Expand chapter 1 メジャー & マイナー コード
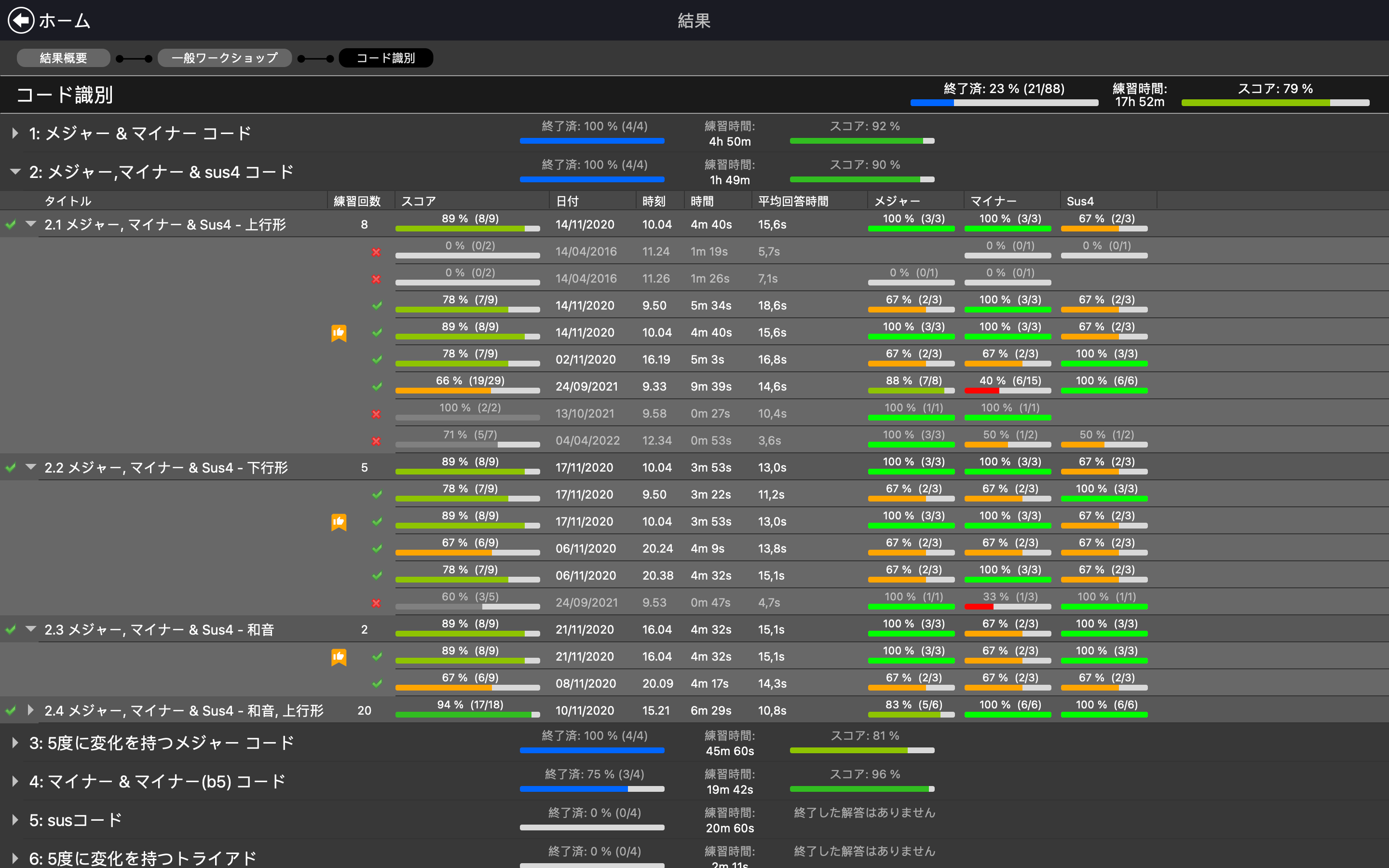This screenshot has height=868, width=1389. click(x=15, y=133)
